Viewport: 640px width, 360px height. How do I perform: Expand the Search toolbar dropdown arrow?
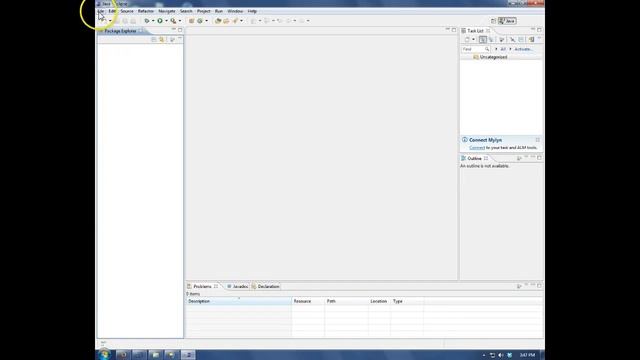tap(242, 21)
